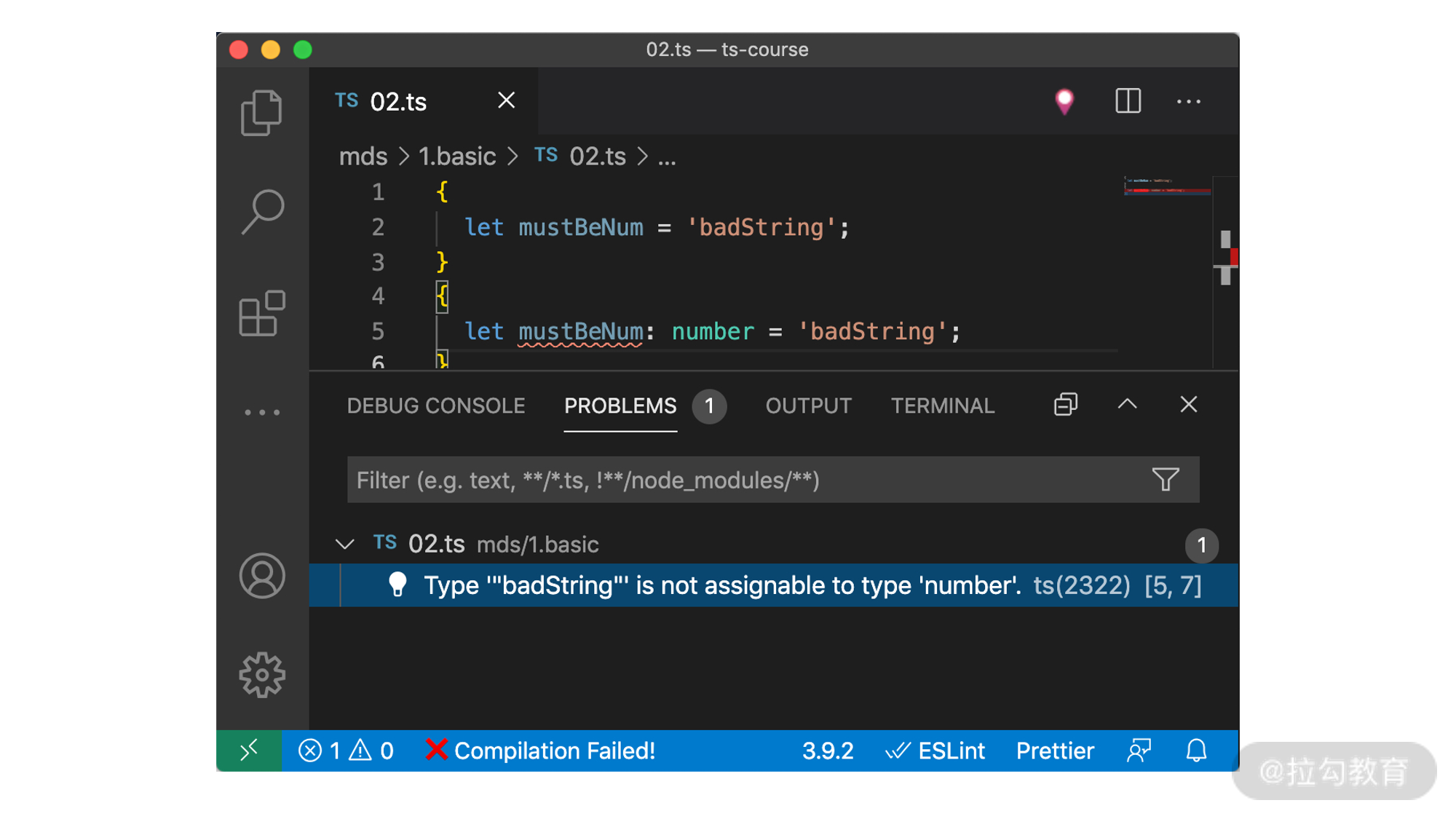The image size is (1456, 819).
Task: Open the Search view in activity bar
Action: 262,211
